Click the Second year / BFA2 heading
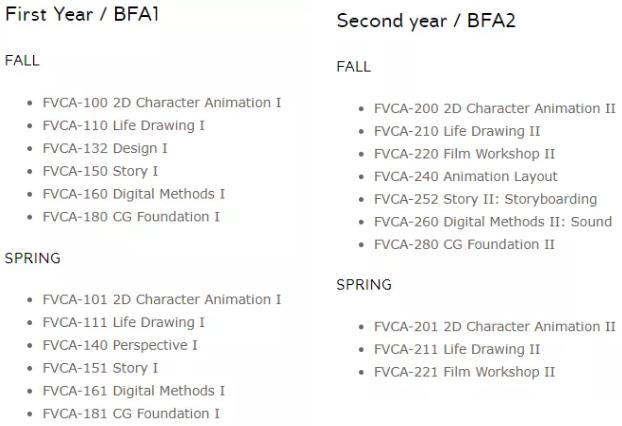This screenshot has height=426, width=622. click(426, 21)
